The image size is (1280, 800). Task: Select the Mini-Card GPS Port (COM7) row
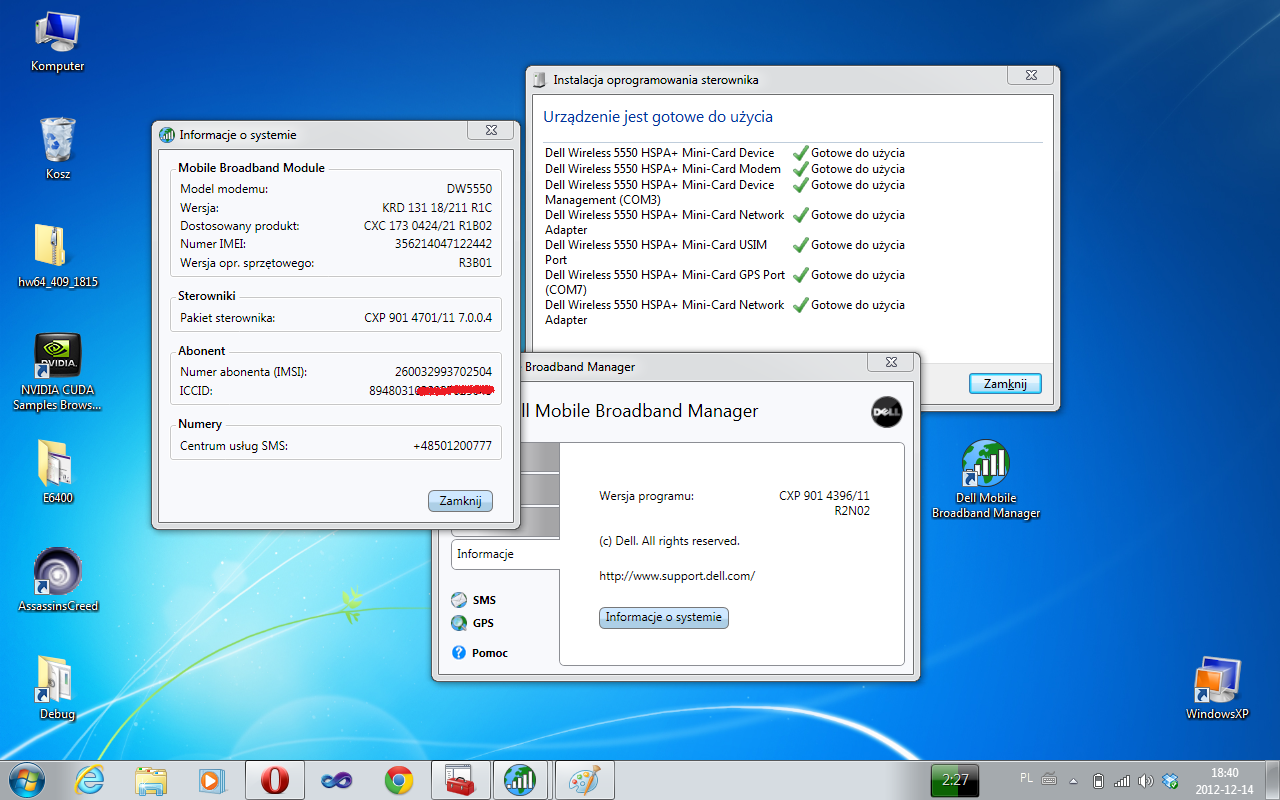click(725, 282)
